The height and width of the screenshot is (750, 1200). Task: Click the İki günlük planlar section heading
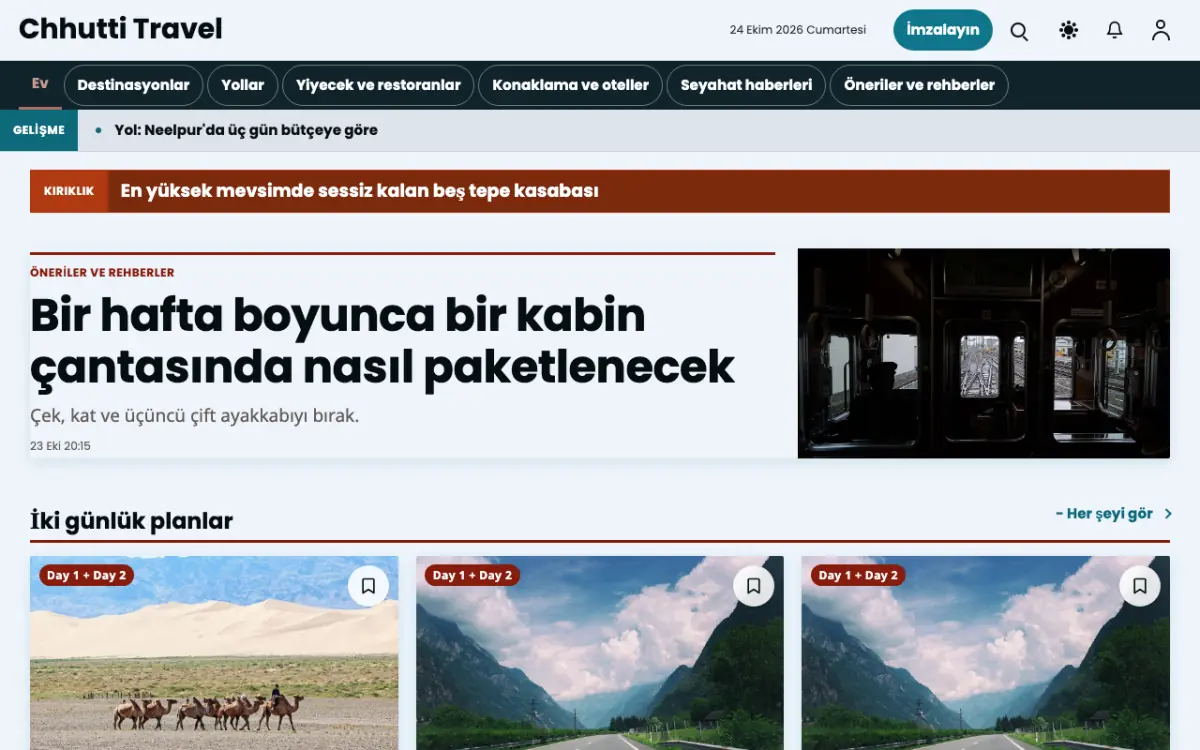click(131, 521)
